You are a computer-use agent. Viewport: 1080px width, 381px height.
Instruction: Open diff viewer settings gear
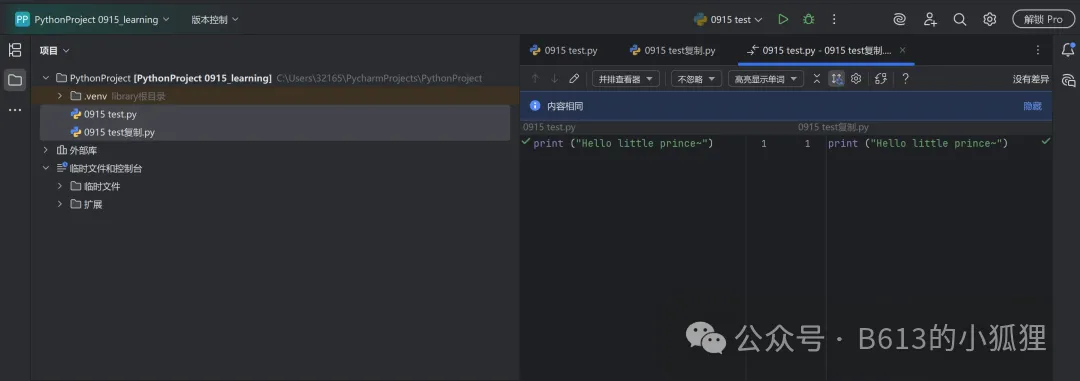pos(856,79)
